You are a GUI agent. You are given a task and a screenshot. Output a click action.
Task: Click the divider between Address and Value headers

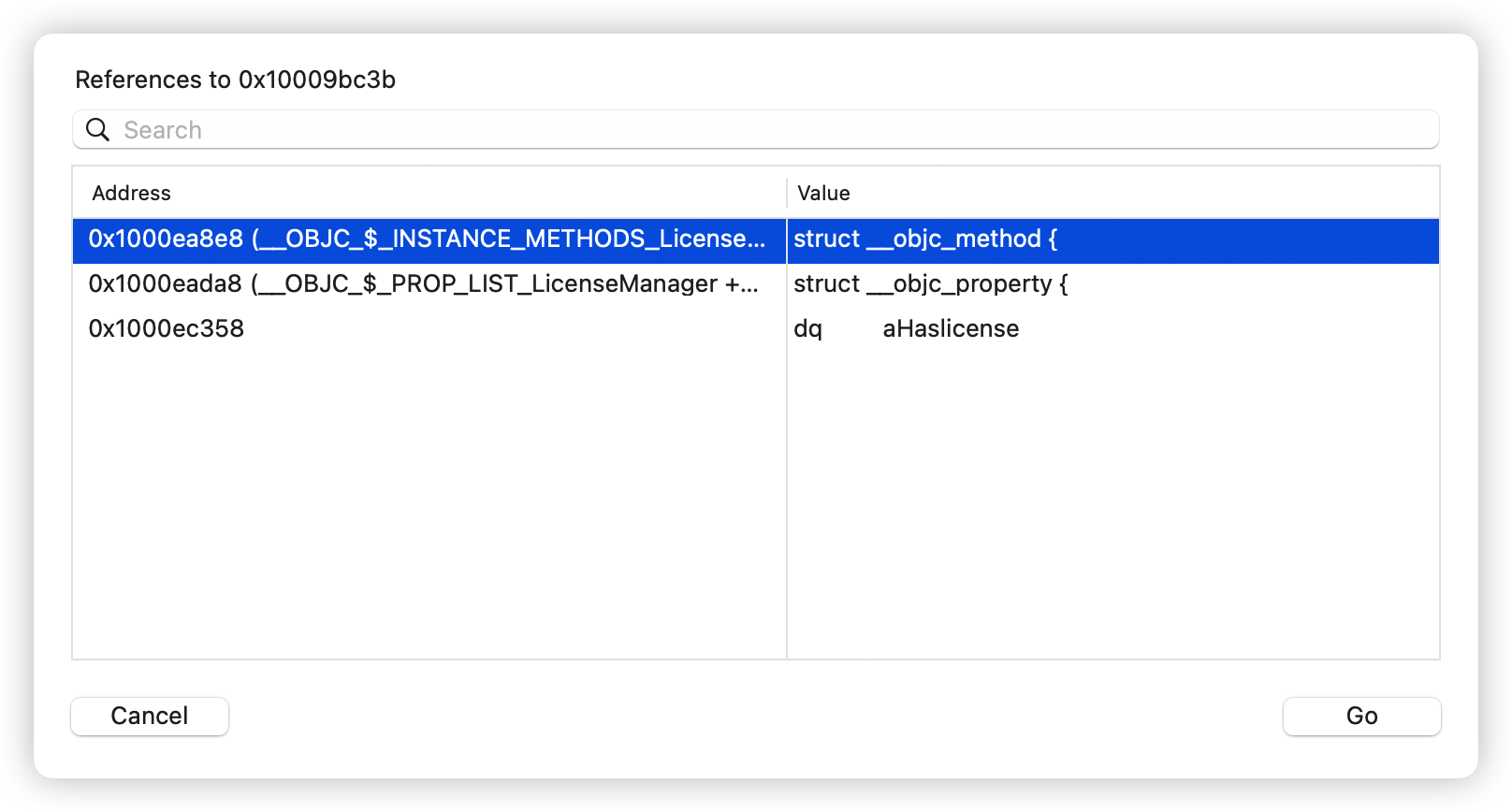coord(787,193)
